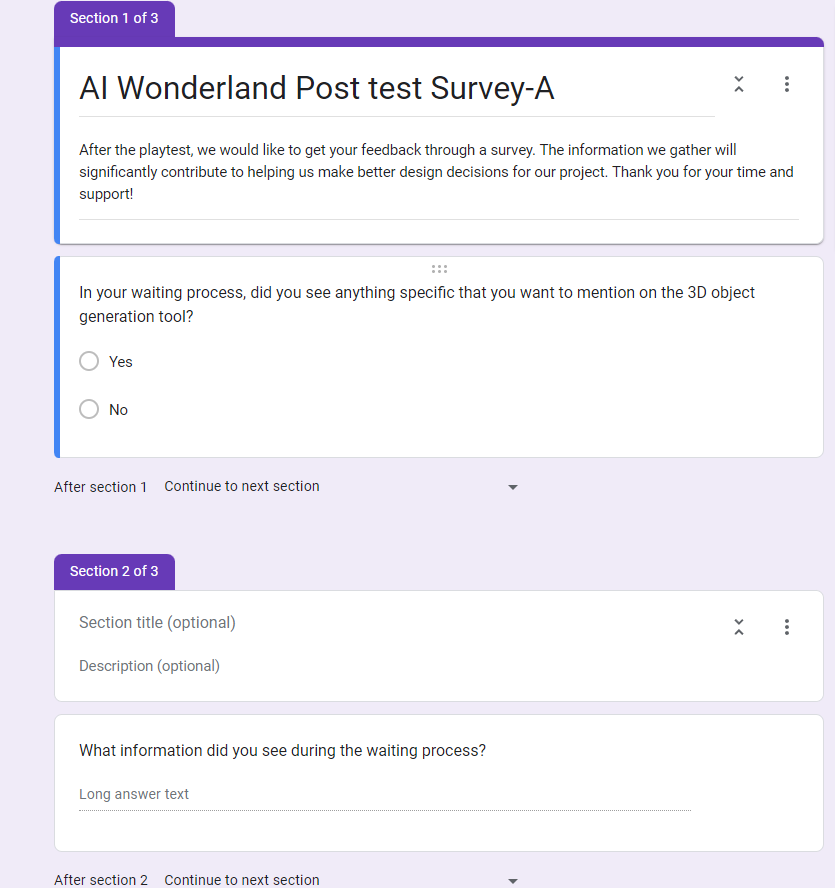Edit the 'Yes' option label text
Viewport: 835px width, 888px height.
121,362
